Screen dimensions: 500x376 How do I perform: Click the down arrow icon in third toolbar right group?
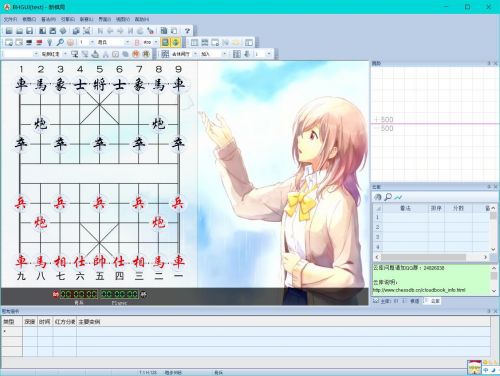[x=247, y=54]
